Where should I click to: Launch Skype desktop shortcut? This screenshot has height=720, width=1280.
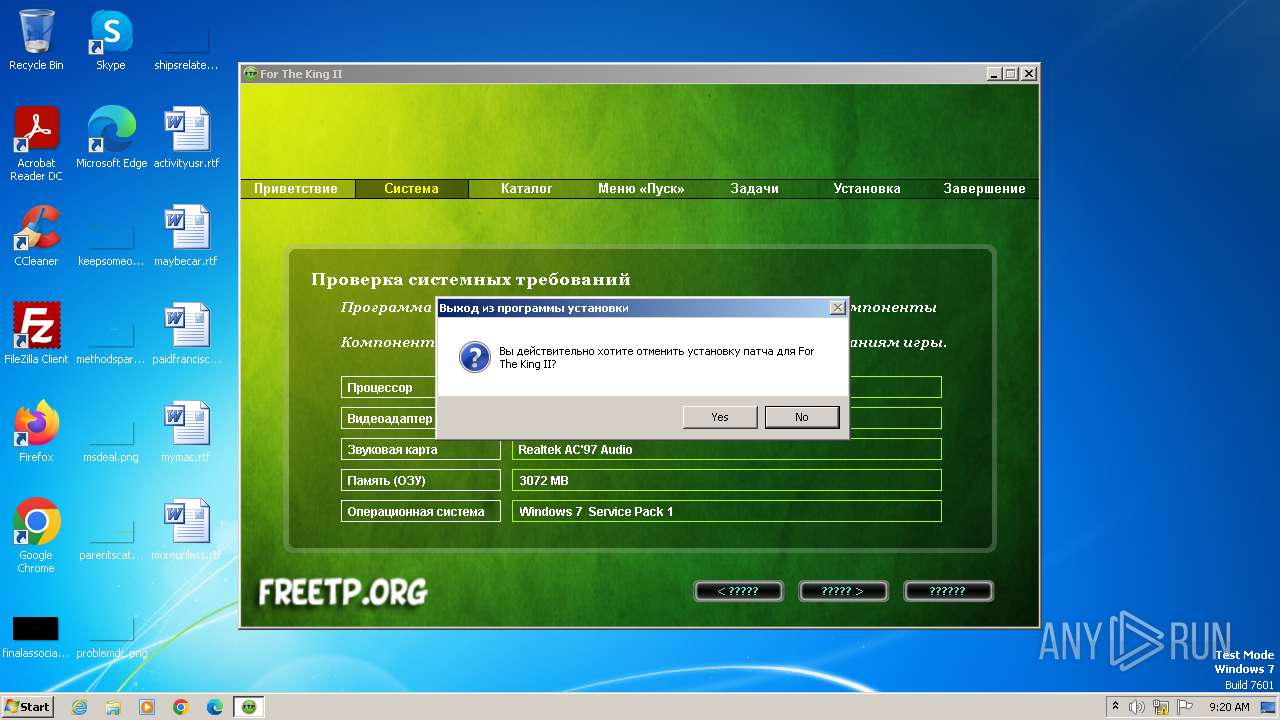111,41
